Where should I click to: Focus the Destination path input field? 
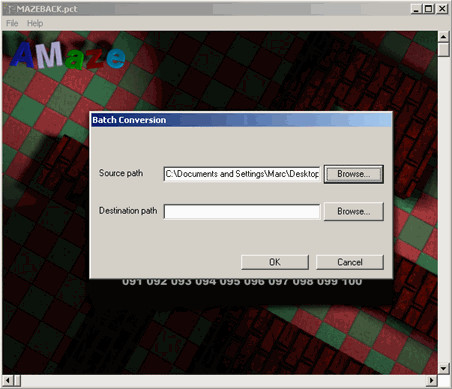pos(242,211)
